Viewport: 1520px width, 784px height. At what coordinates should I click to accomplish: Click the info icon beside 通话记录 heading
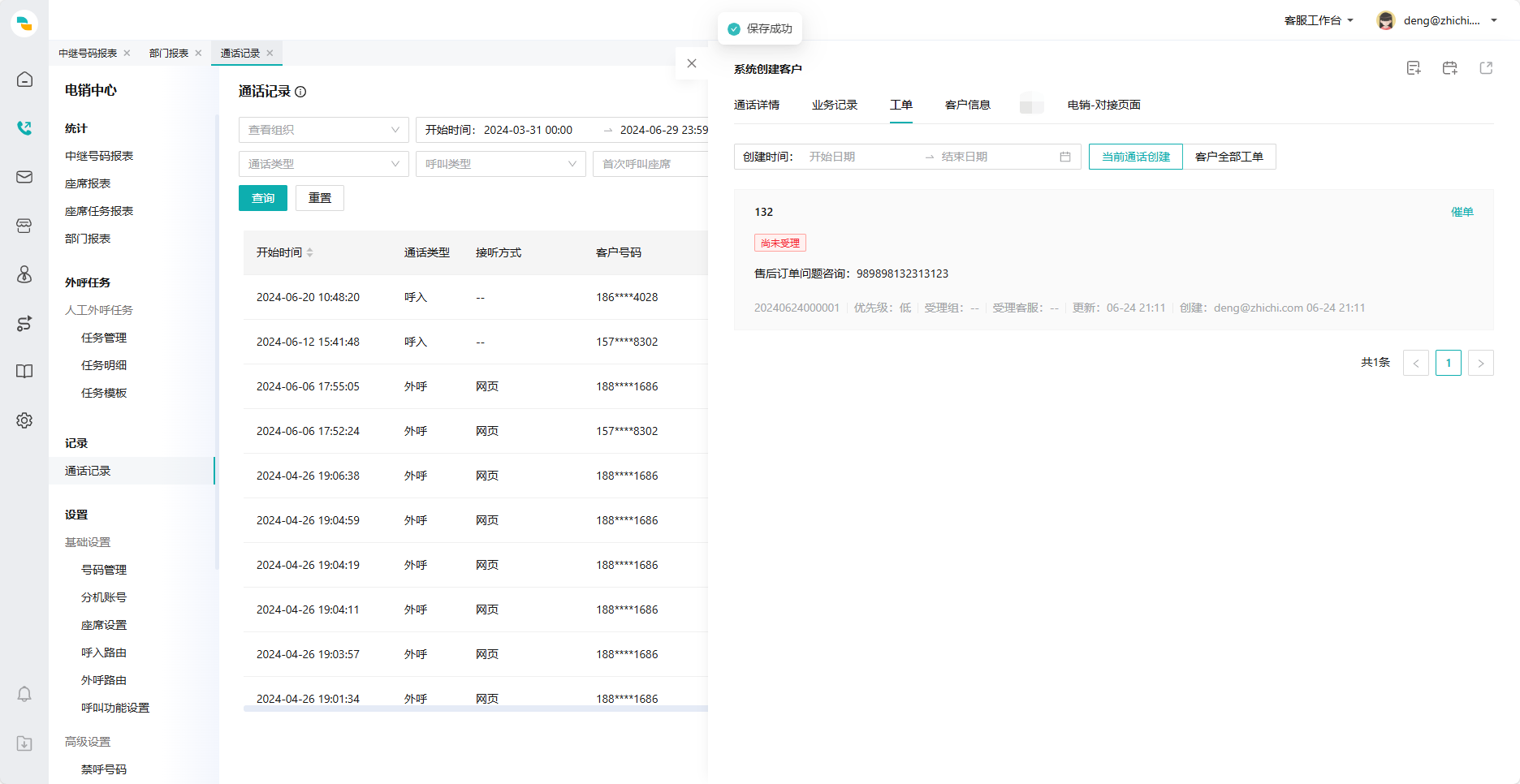(300, 92)
